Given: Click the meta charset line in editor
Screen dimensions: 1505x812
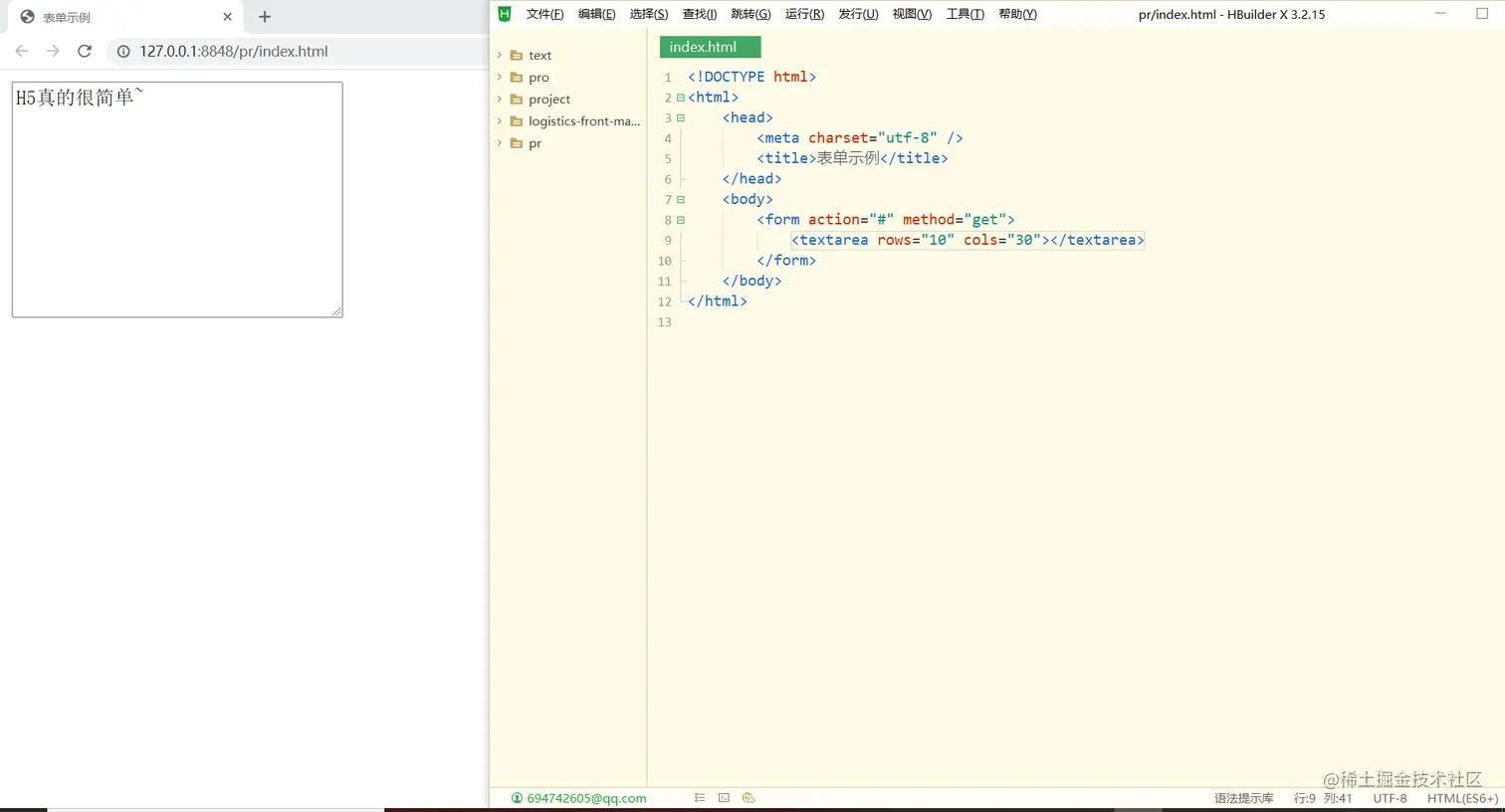Looking at the screenshot, I should coord(860,138).
